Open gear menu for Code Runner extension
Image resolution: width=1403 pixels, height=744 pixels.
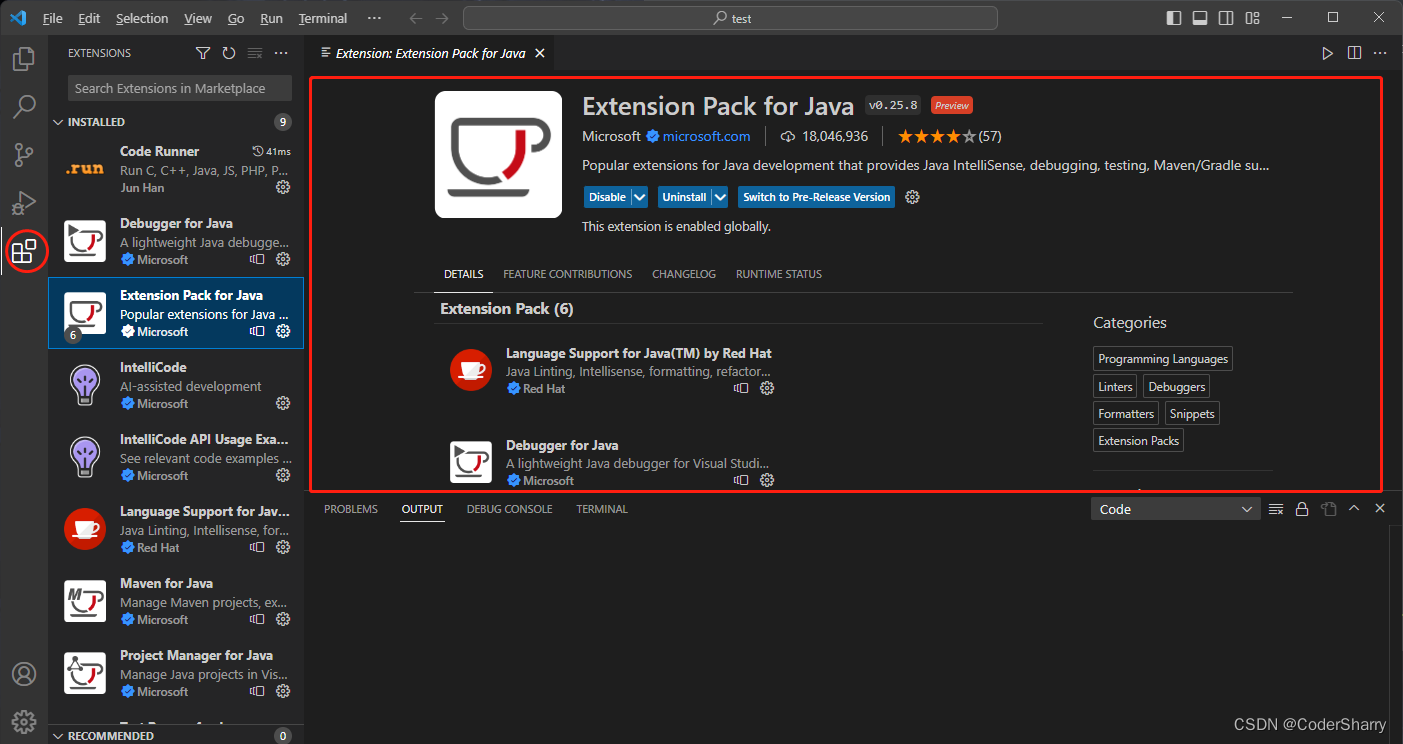[283, 187]
